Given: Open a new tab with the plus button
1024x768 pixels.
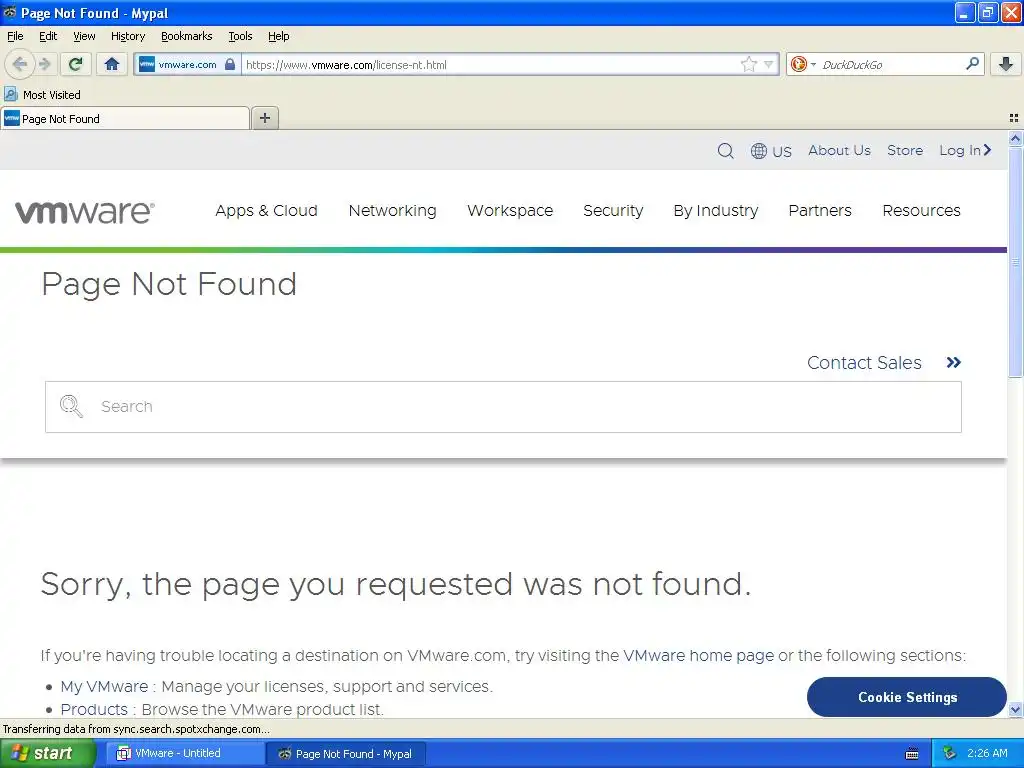Looking at the screenshot, I should coord(264,118).
